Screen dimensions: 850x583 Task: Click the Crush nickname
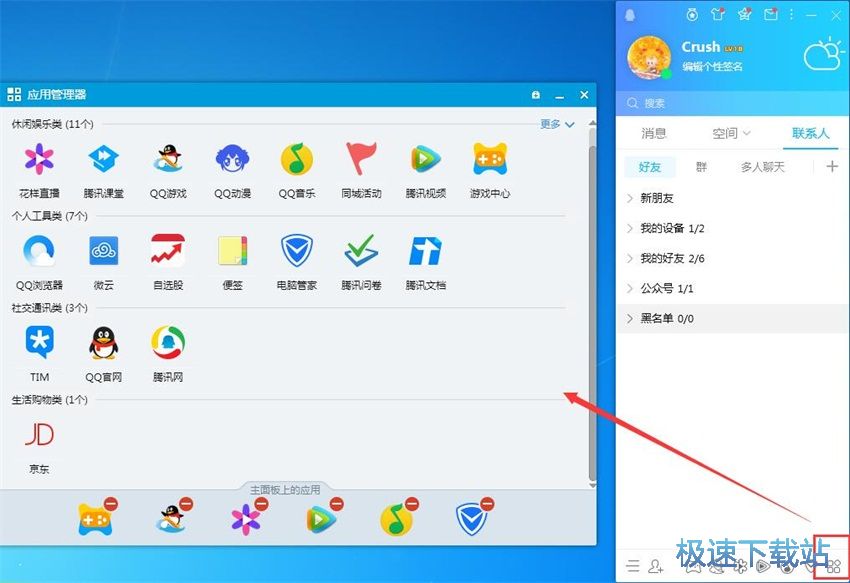pyautogui.click(x=701, y=47)
